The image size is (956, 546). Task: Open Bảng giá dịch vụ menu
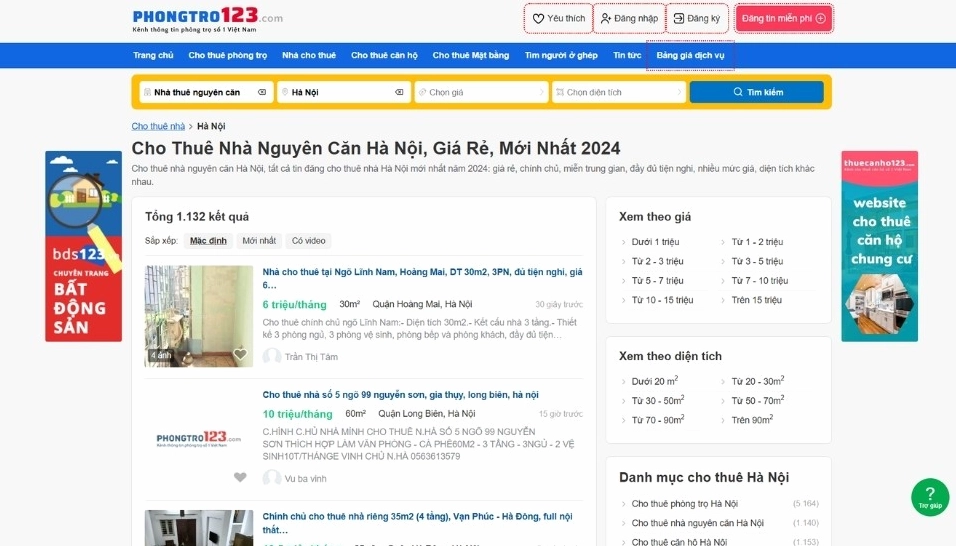tap(690, 55)
